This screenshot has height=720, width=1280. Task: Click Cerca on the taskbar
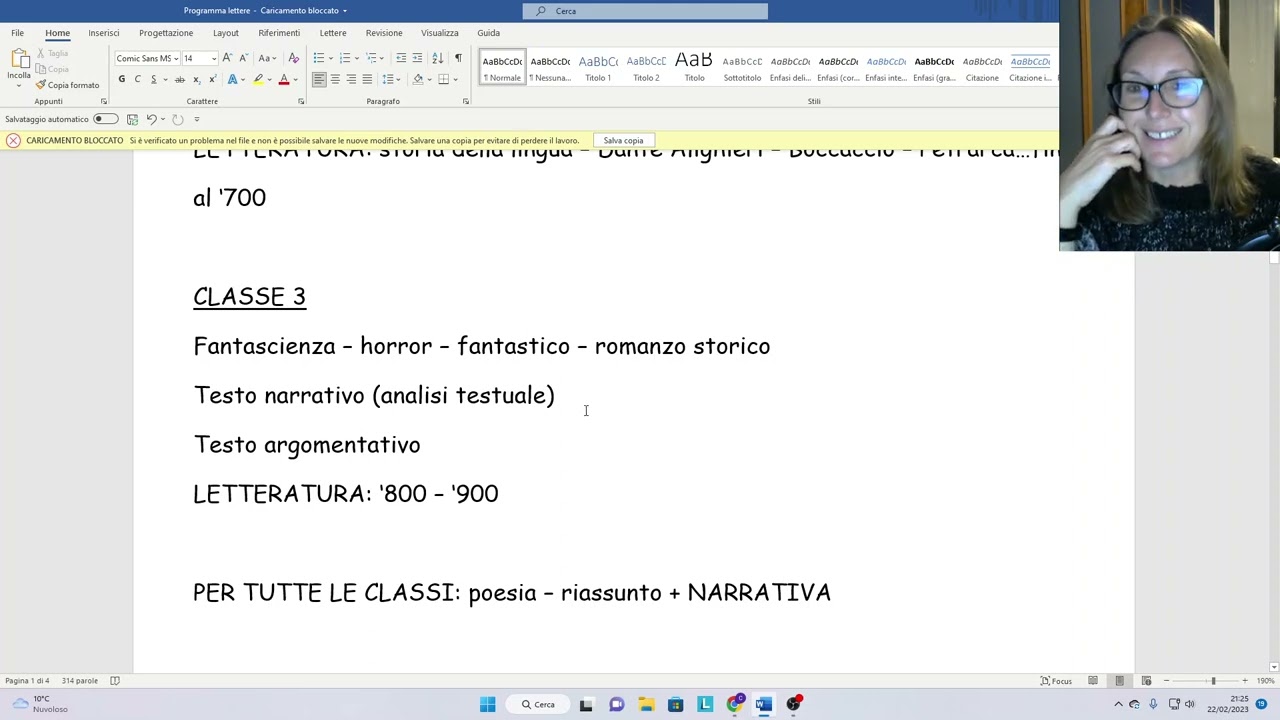click(x=538, y=704)
